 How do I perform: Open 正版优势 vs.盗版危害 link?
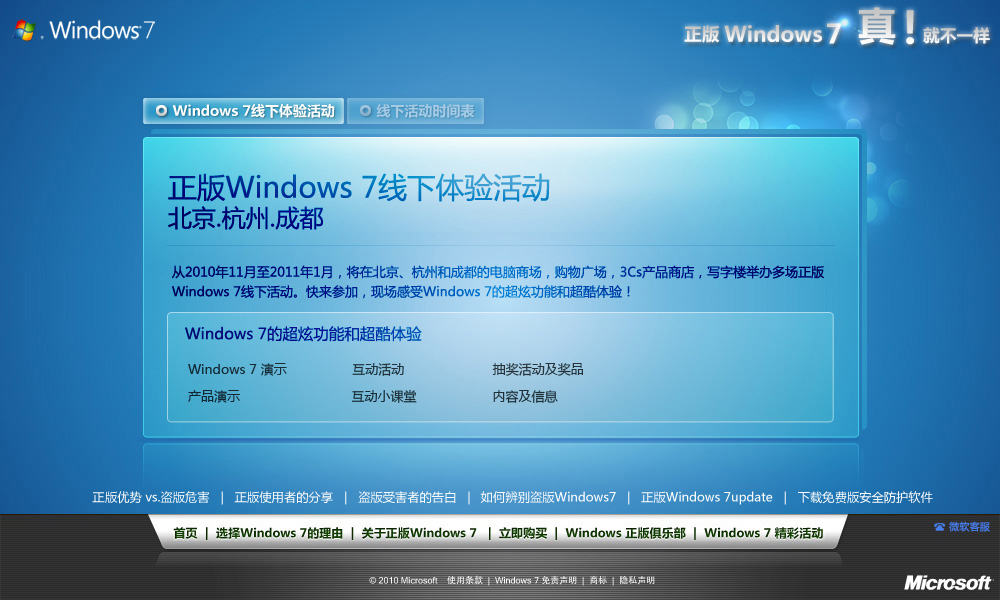(151, 497)
